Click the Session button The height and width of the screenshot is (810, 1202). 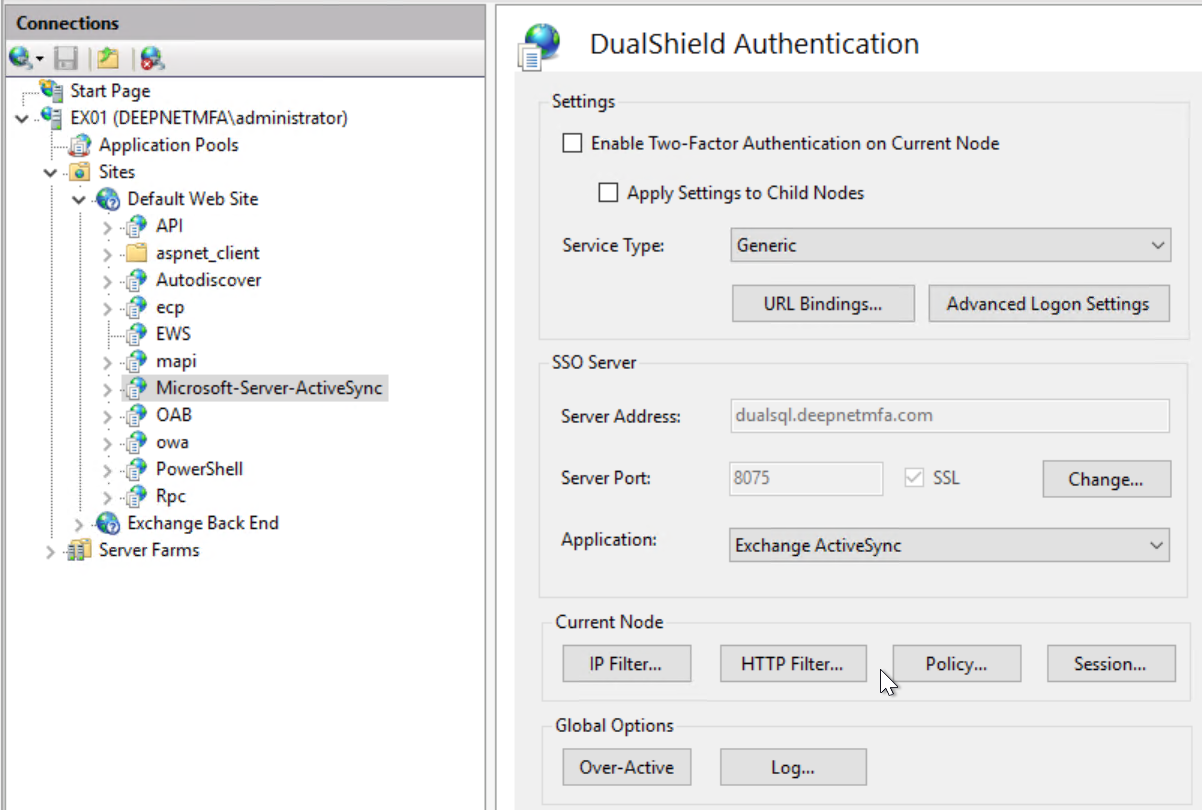coord(1111,664)
